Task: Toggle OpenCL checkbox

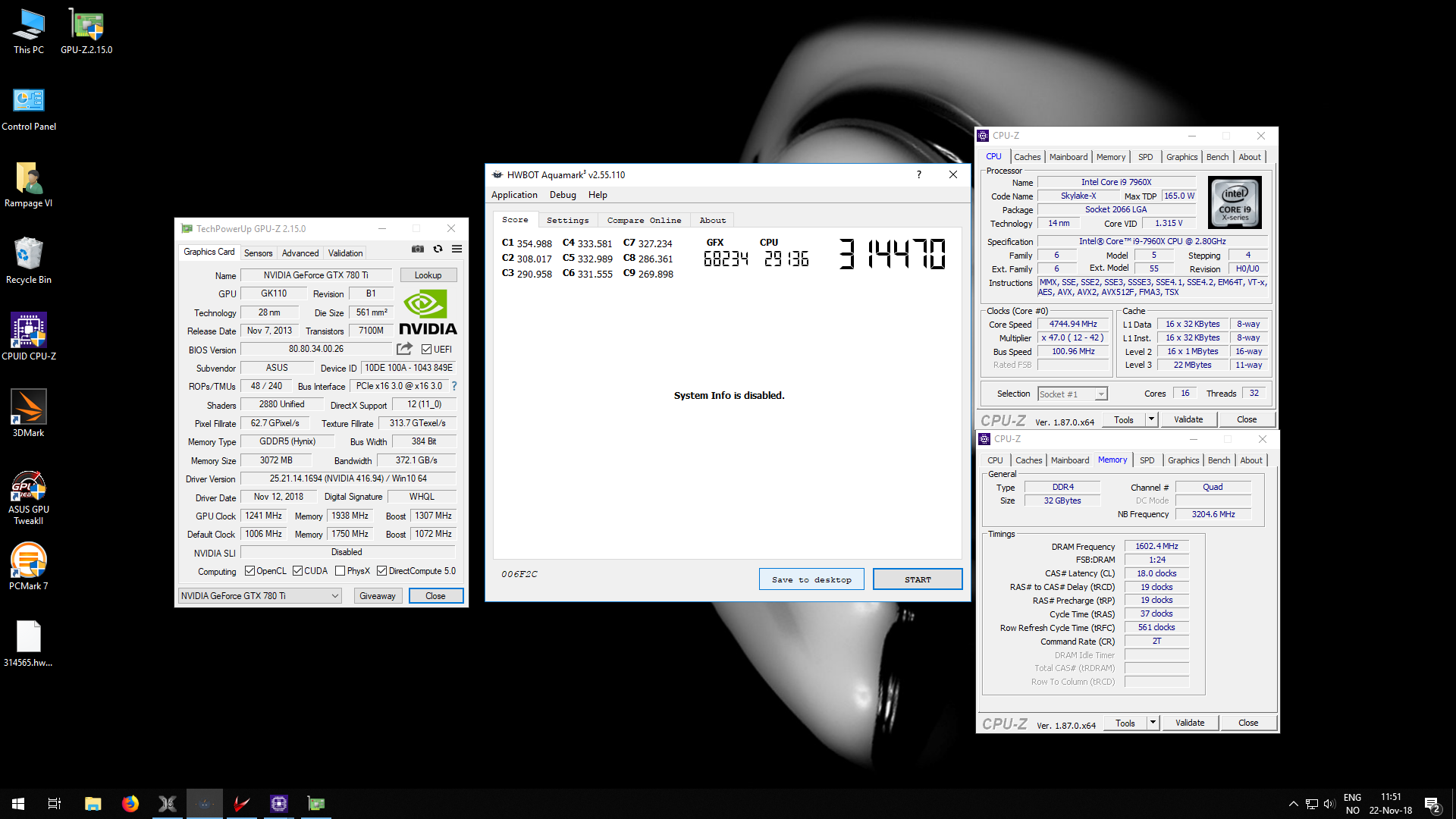Action: pyautogui.click(x=249, y=571)
